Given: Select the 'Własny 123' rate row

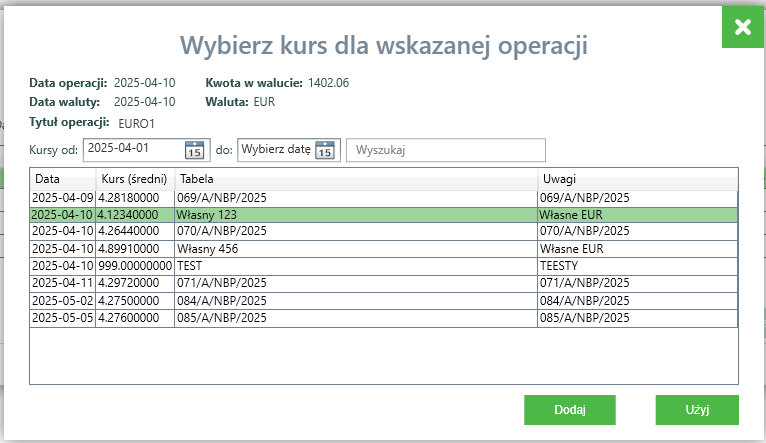Looking at the screenshot, I should click(x=383, y=215).
